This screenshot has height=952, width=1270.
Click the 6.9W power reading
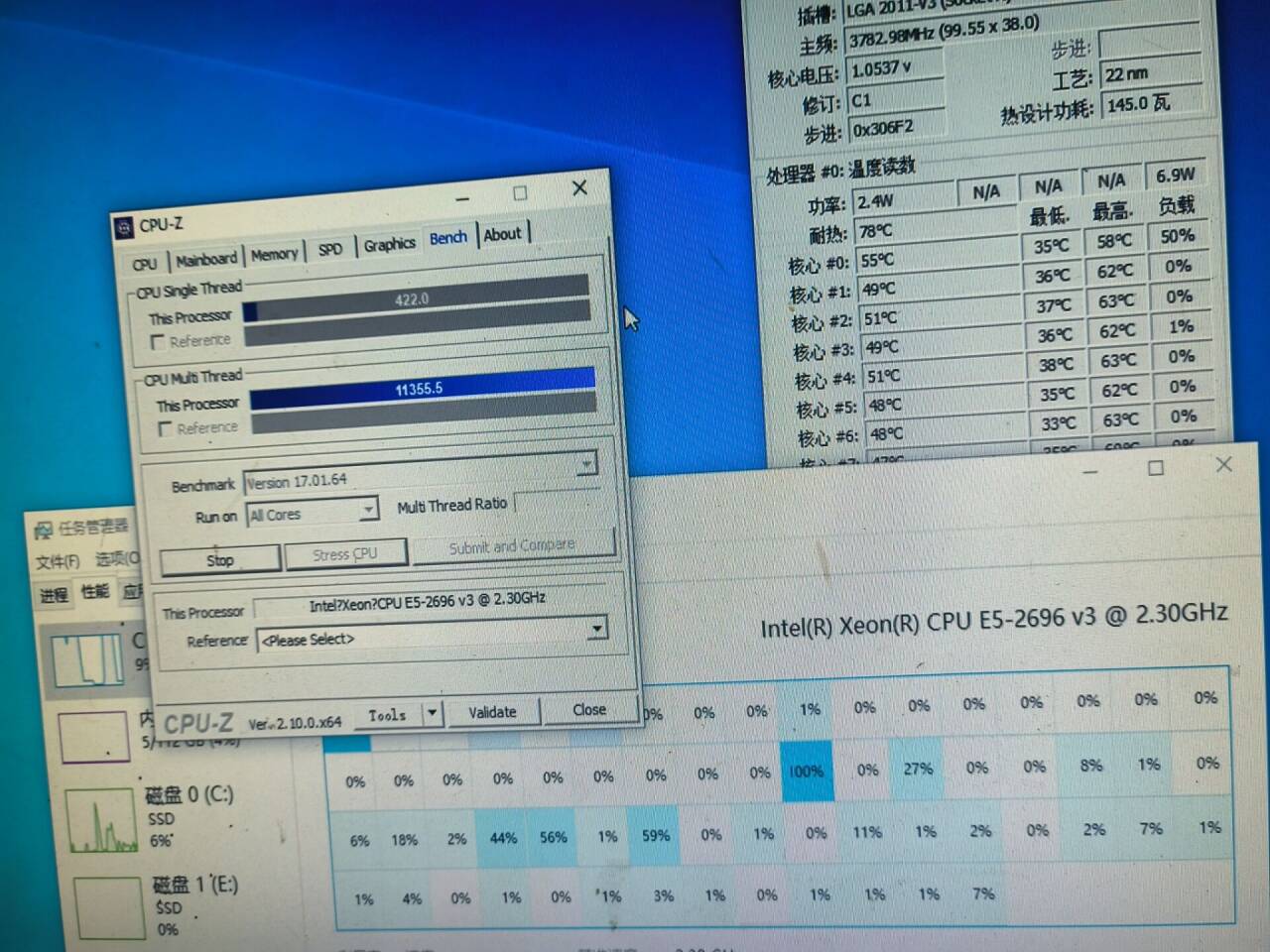pyautogui.click(x=1176, y=176)
